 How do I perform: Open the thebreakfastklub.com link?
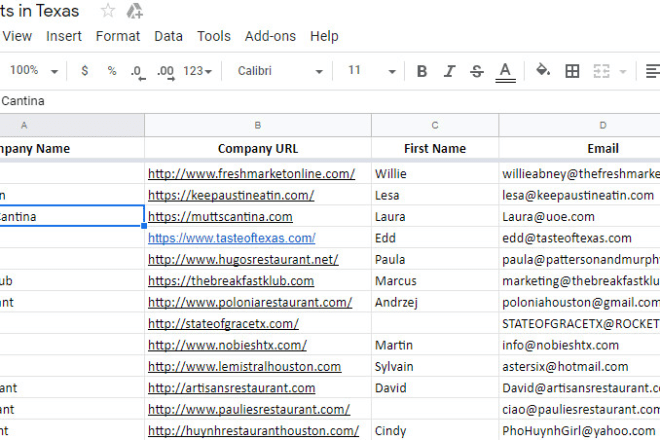point(231,281)
